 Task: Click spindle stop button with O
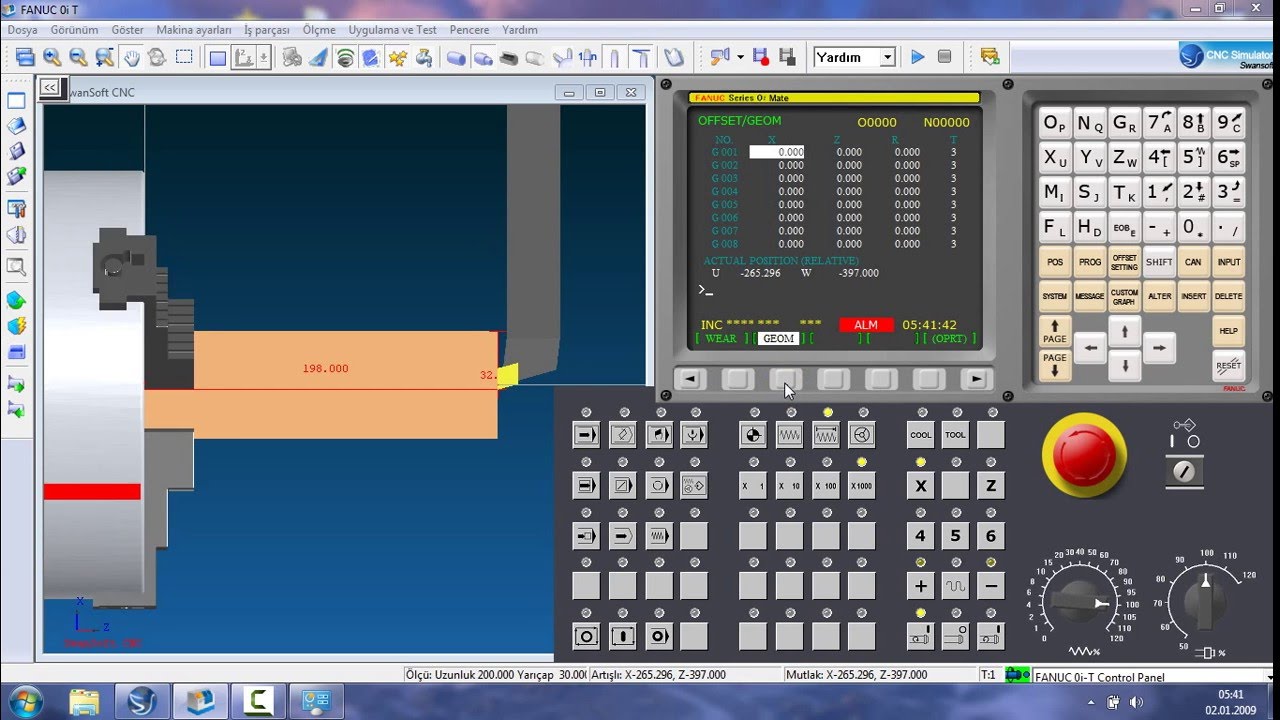(956, 636)
